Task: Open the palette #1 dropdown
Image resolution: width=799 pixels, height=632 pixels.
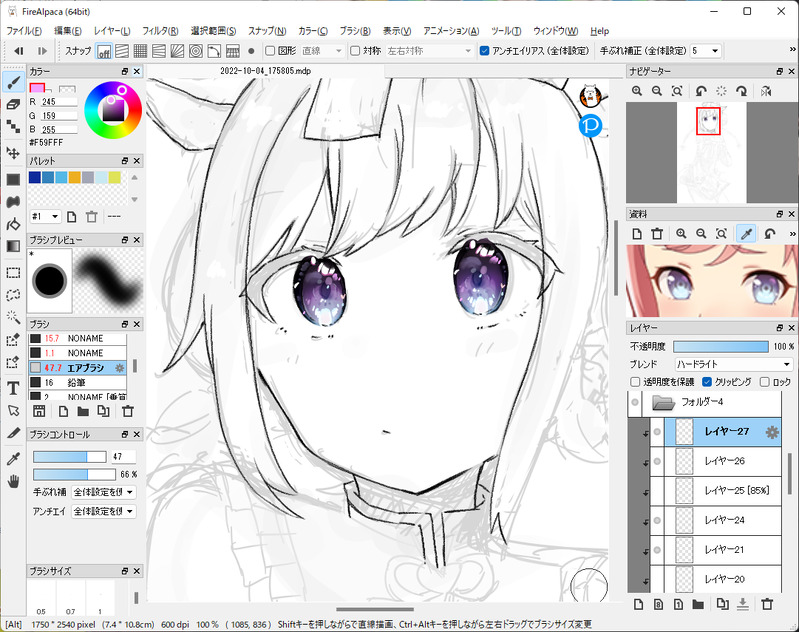Action: (45, 217)
